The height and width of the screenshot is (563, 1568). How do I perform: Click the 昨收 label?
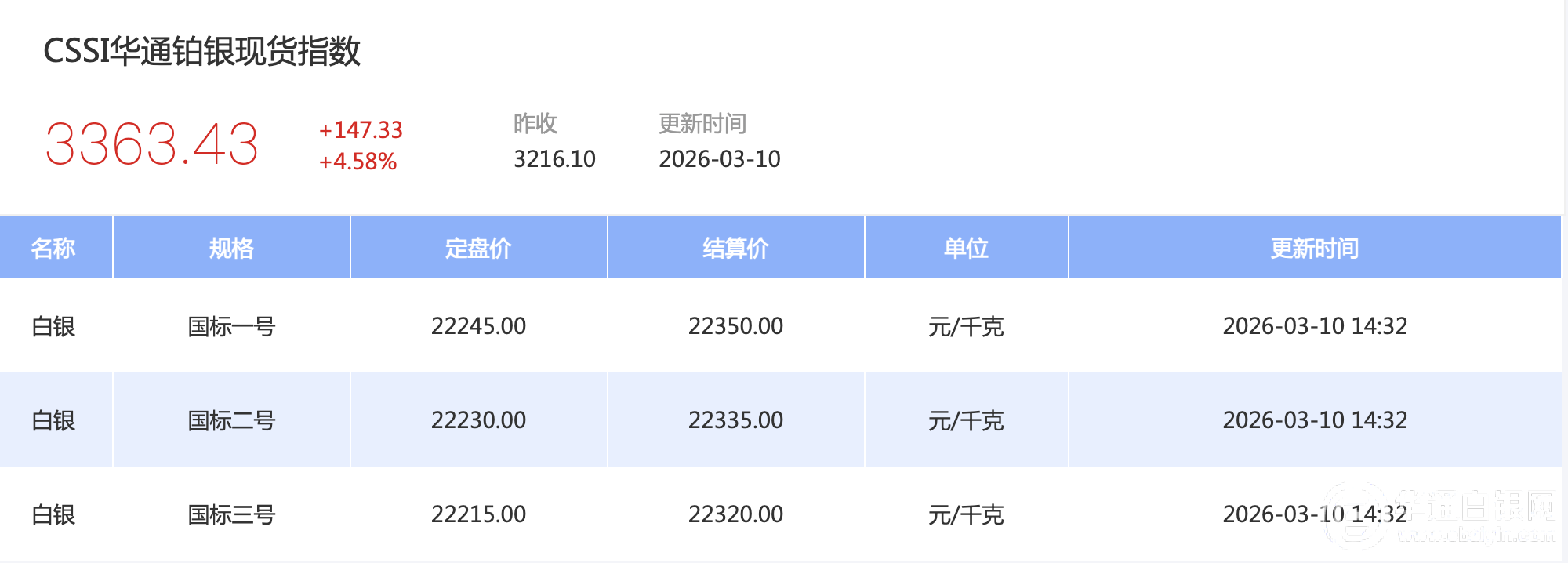[x=535, y=124]
